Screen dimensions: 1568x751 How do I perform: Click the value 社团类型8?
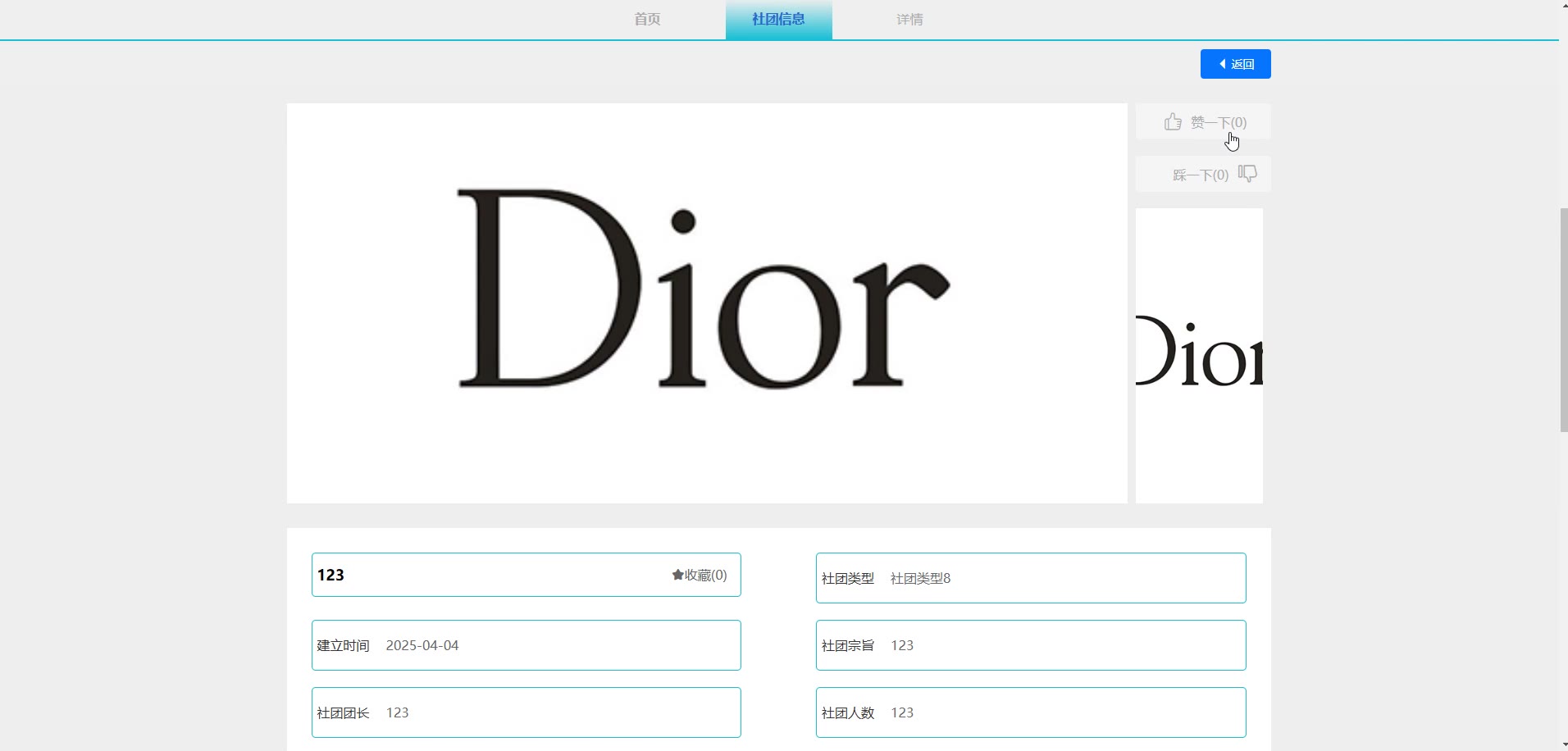(x=920, y=578)
